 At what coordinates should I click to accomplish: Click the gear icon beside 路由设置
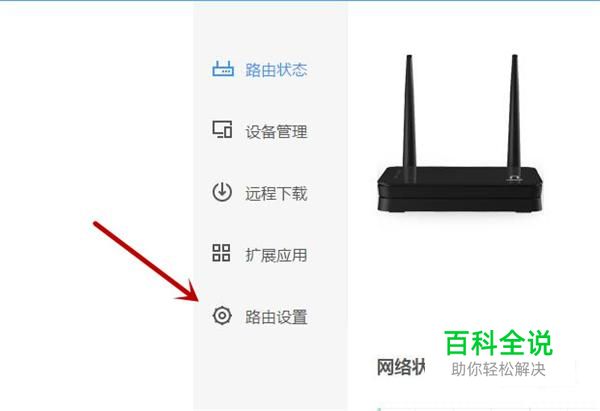(222, 316)
